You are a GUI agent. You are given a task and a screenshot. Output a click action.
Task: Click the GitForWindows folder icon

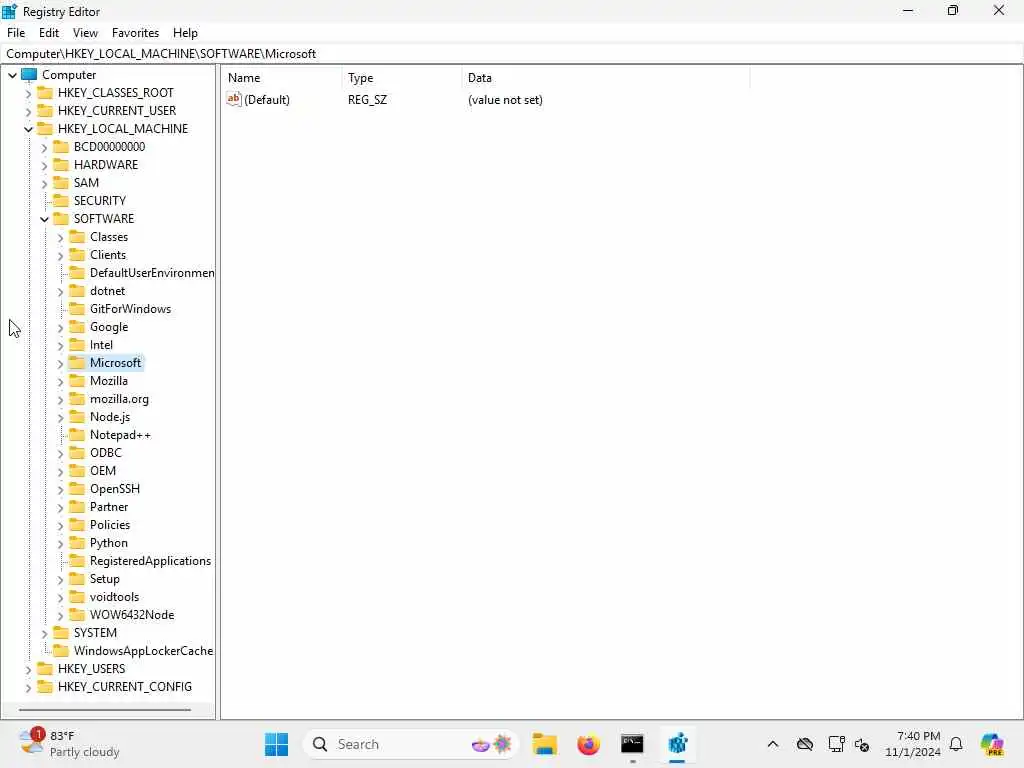click(x=77, y=308)
